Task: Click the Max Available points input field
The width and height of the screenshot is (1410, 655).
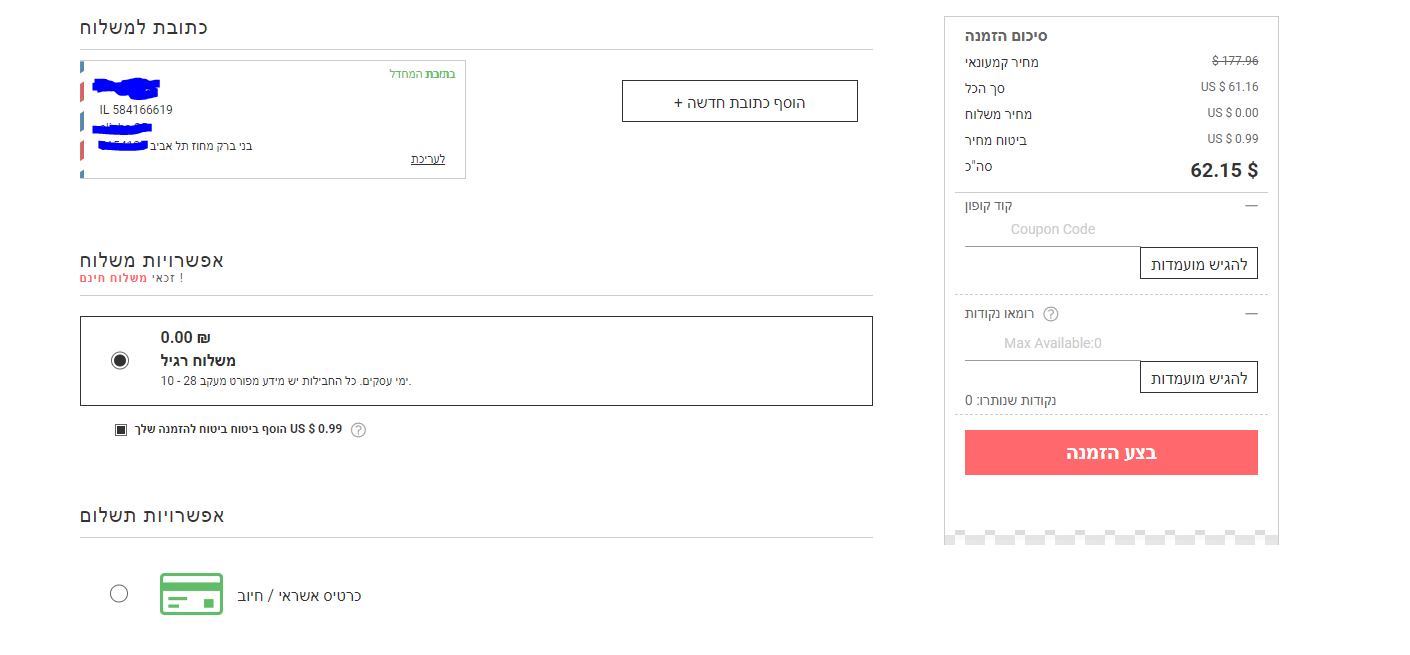Action: click(x=1052, y=344)
